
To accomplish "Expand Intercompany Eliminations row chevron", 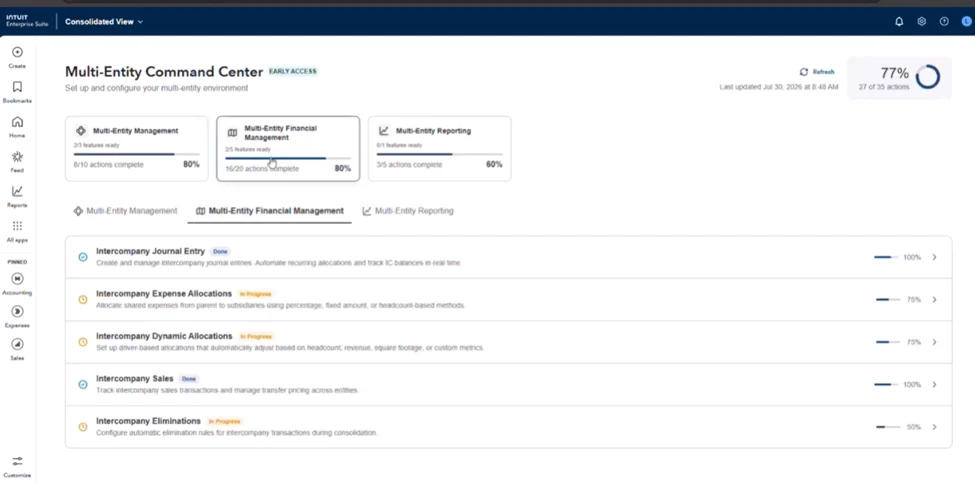I will point(934,427).
